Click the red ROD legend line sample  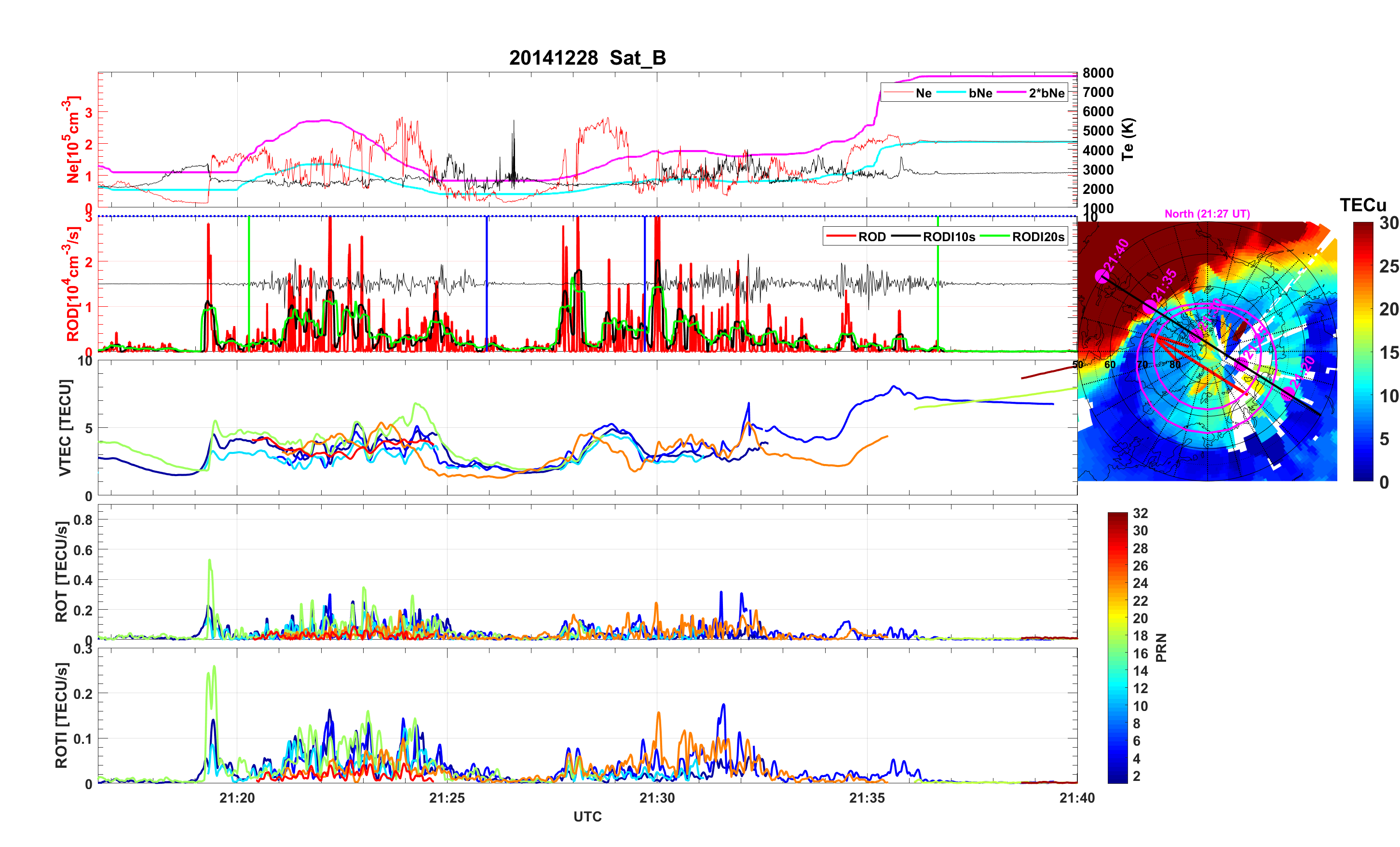pyautogui.click(x=841, y=236)
